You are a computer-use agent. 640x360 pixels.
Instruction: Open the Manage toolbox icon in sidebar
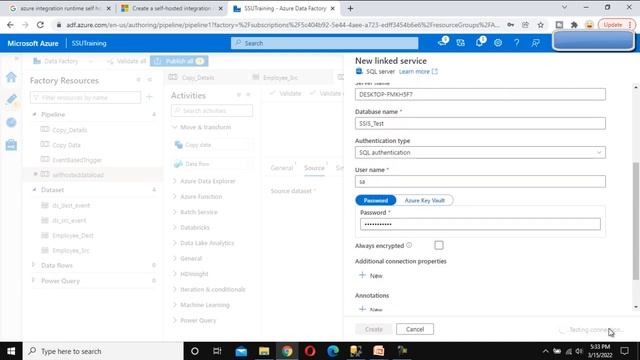[x=11, y=144]
